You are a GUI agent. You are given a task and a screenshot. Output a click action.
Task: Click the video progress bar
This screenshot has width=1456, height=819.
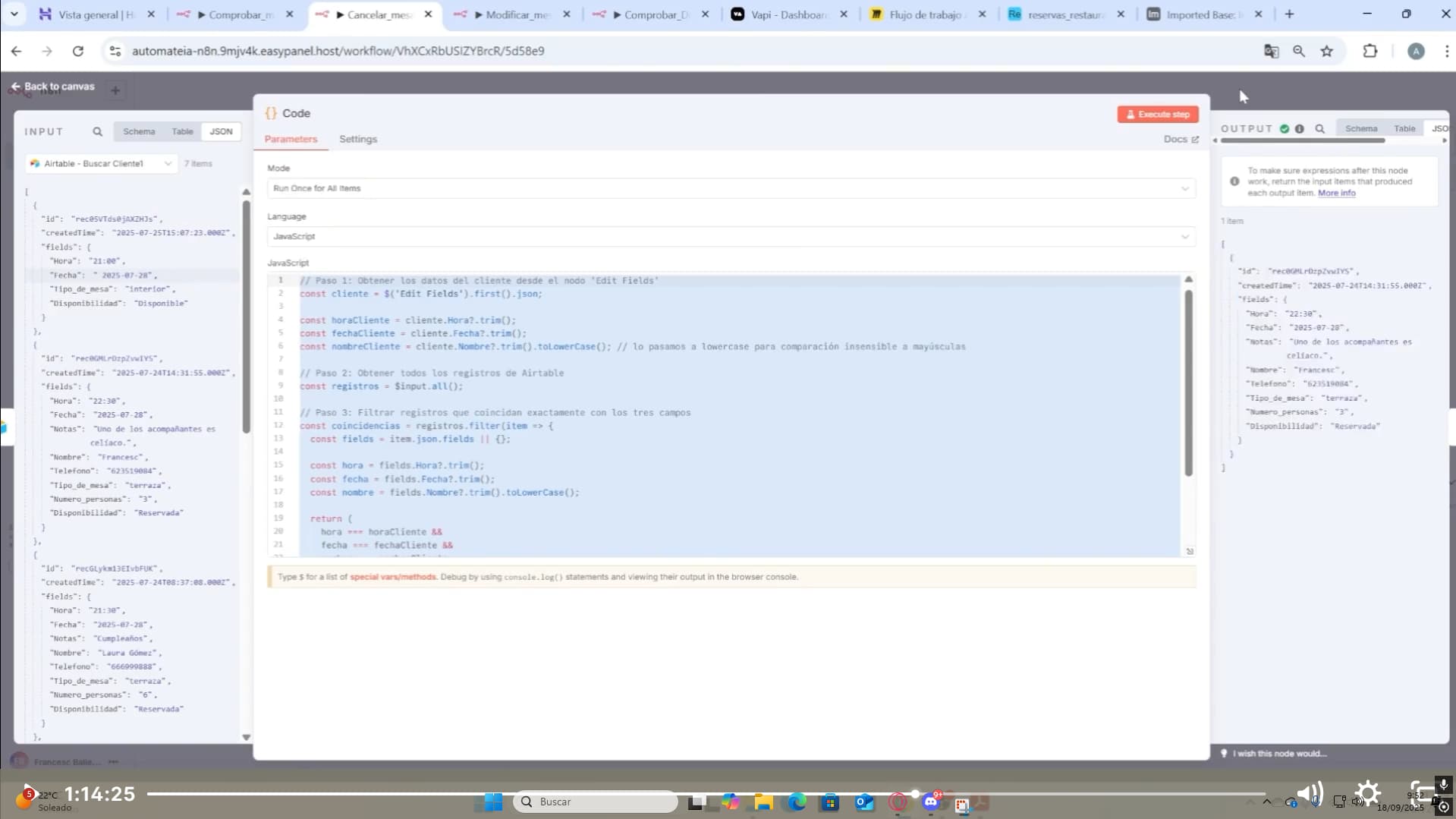click(706, 794)
